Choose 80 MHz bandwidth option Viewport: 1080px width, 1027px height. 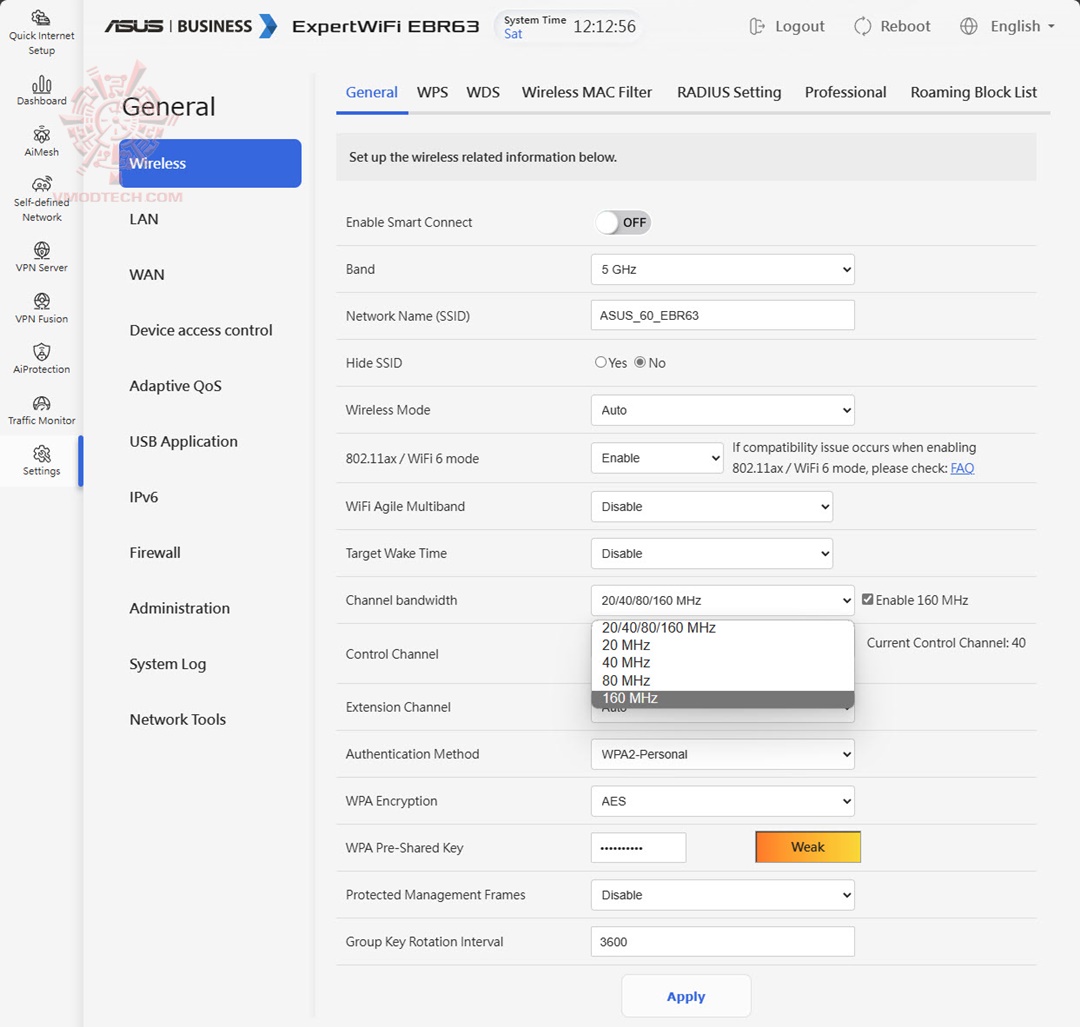click(x=723, y=681)
